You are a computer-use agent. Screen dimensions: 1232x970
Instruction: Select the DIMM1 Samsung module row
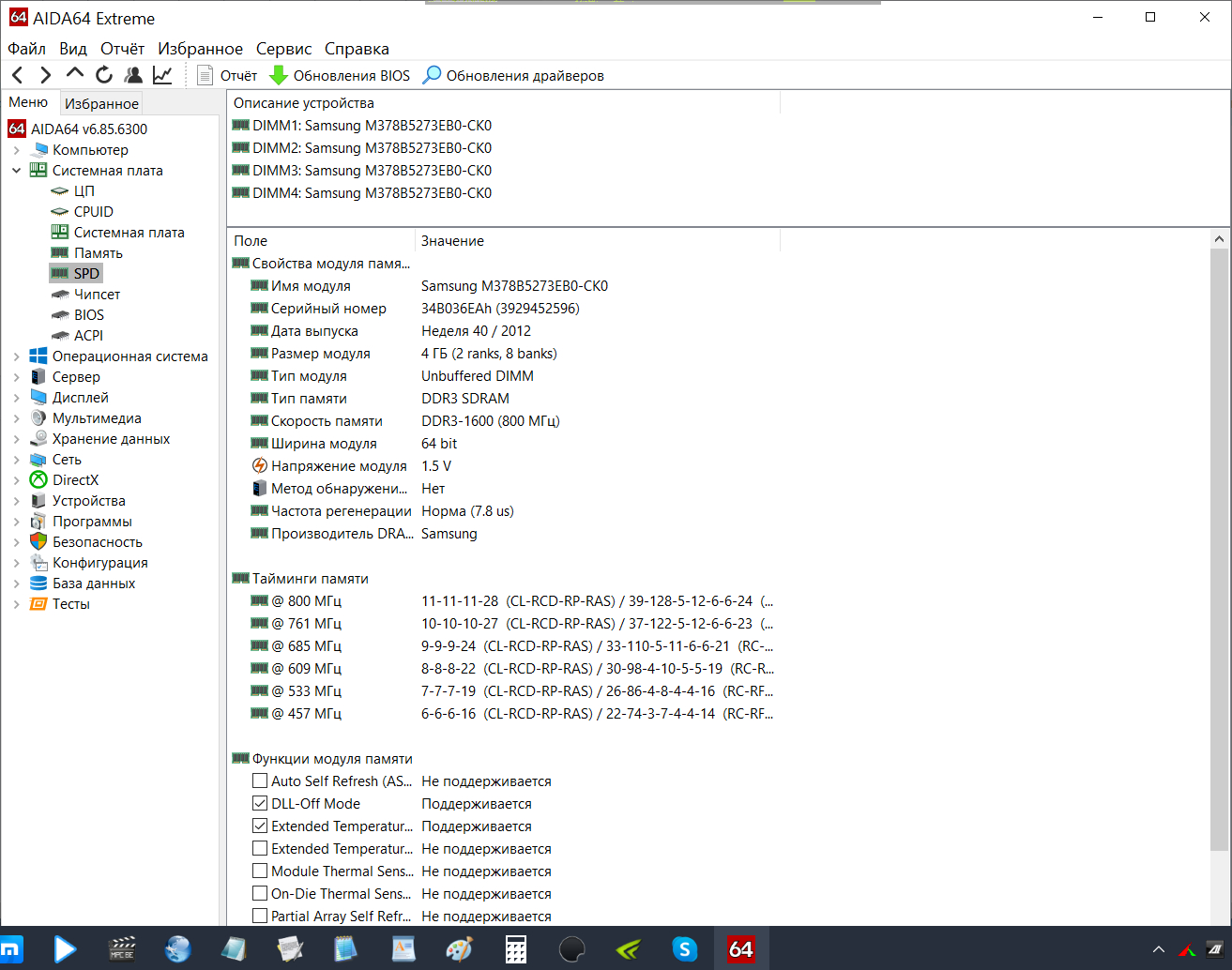[362, 126]
